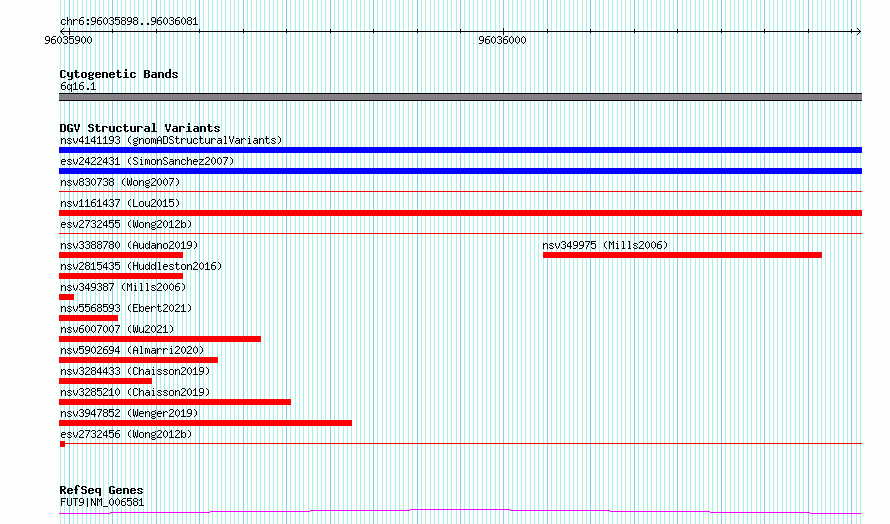Click nsv3285210 (Chaisson2019) label
This screenshot has height=524, width=890.
tap(135, 392)
